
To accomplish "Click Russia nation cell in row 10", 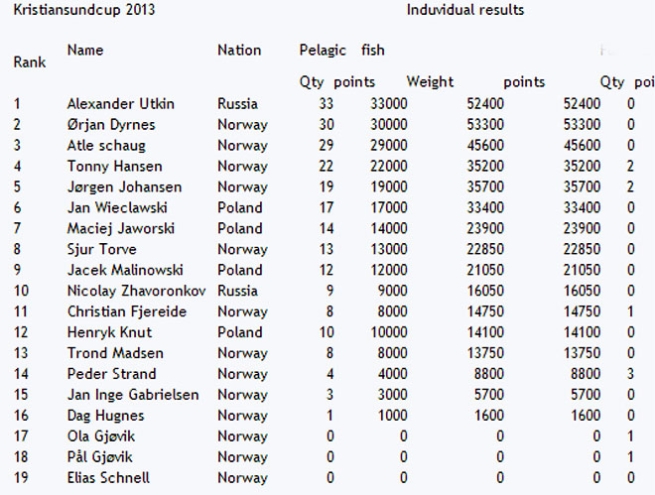I will [x=237, y=291].
